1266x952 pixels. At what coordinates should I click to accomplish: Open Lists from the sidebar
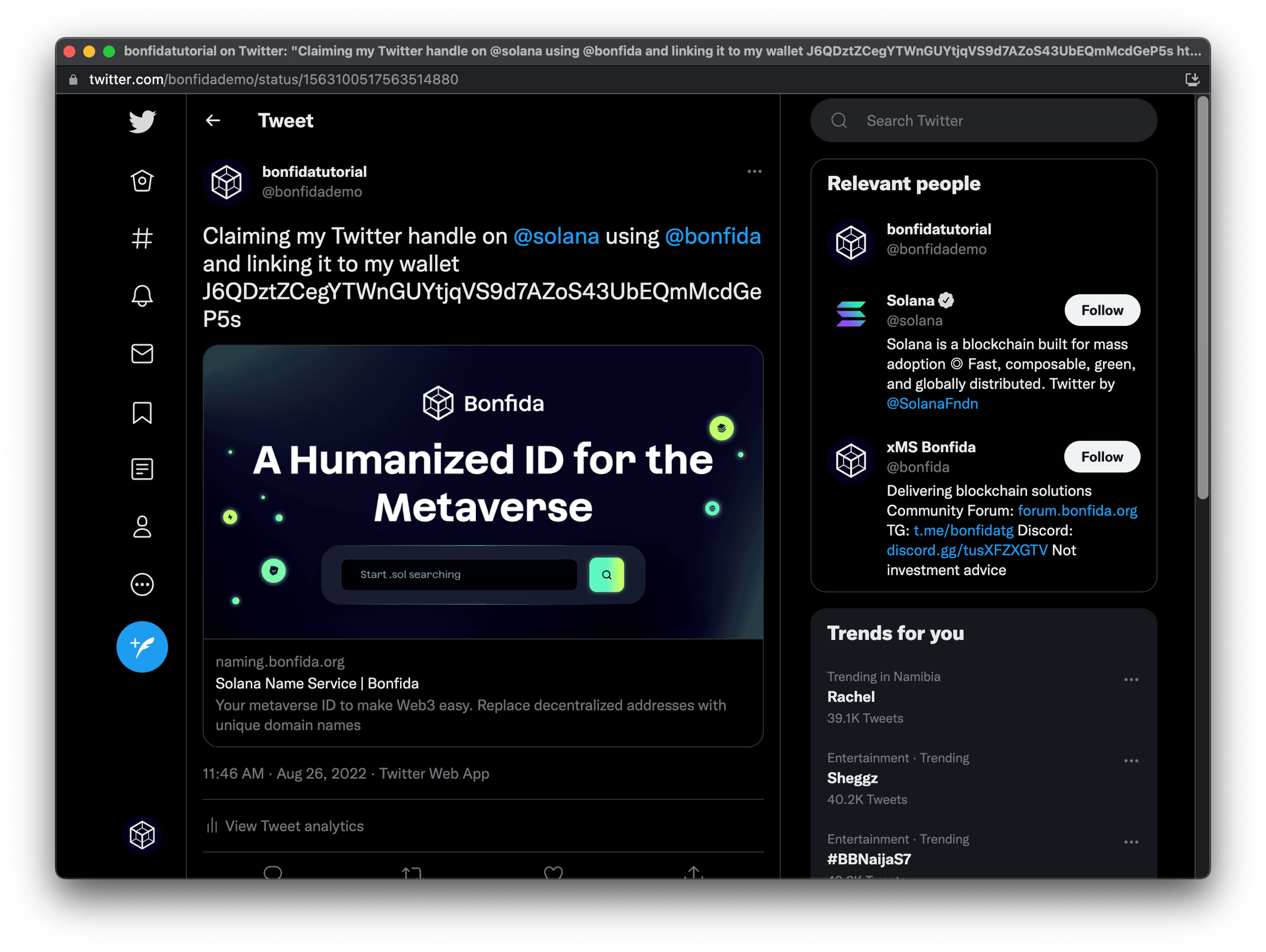click(x=142, y=469)
